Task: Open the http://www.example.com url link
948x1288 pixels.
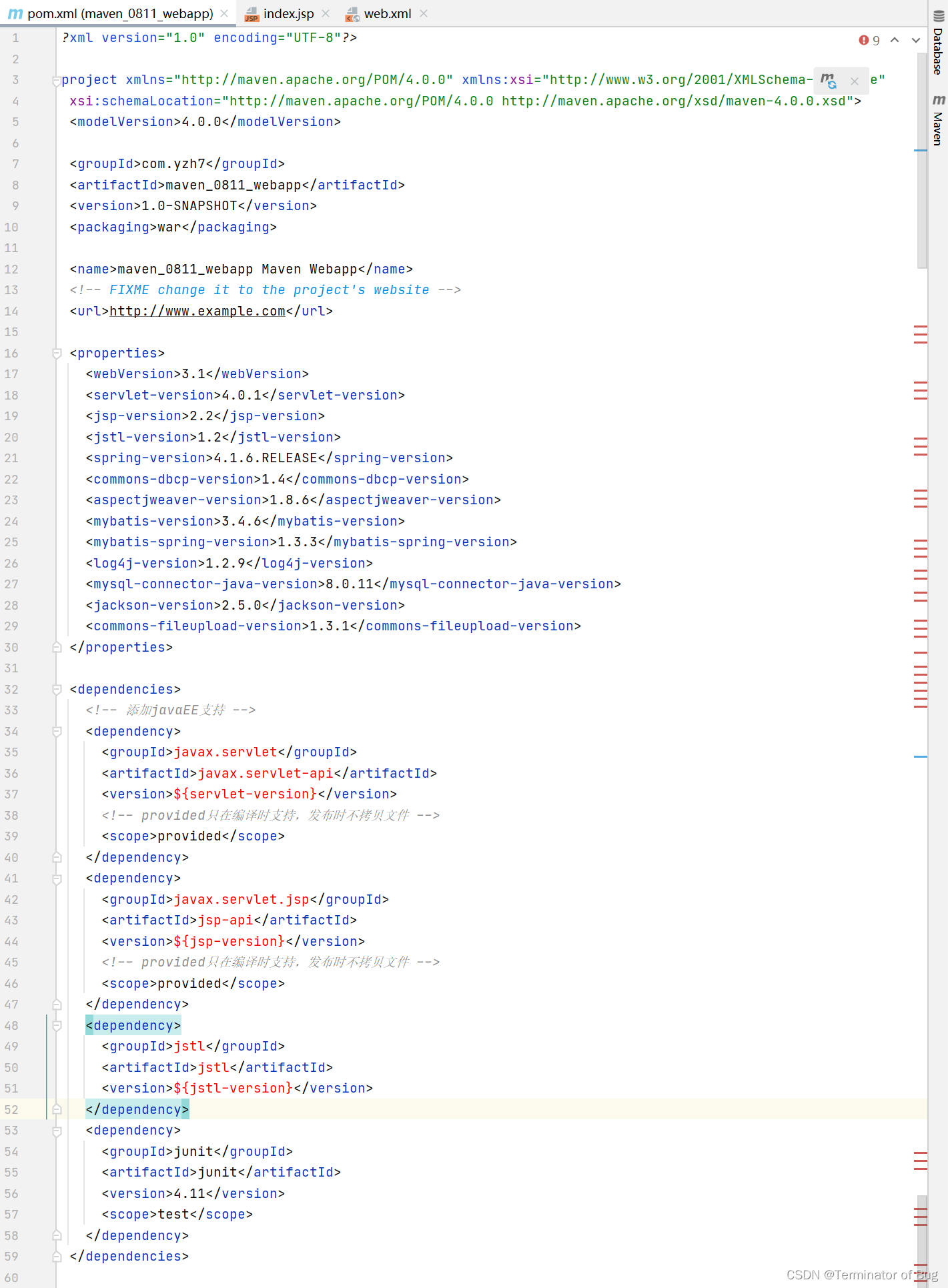Action: [x=197, y=311]
